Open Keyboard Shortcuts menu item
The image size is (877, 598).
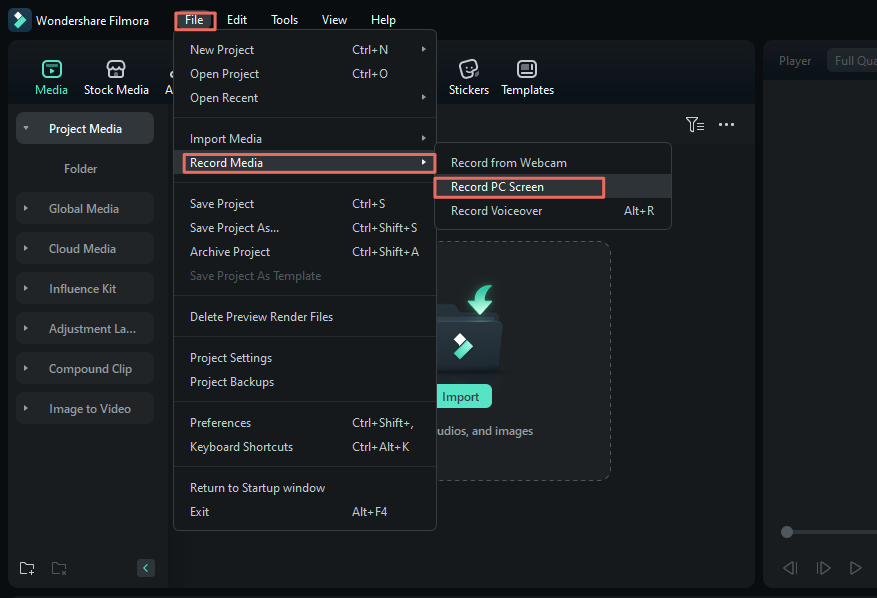[305, 447]
